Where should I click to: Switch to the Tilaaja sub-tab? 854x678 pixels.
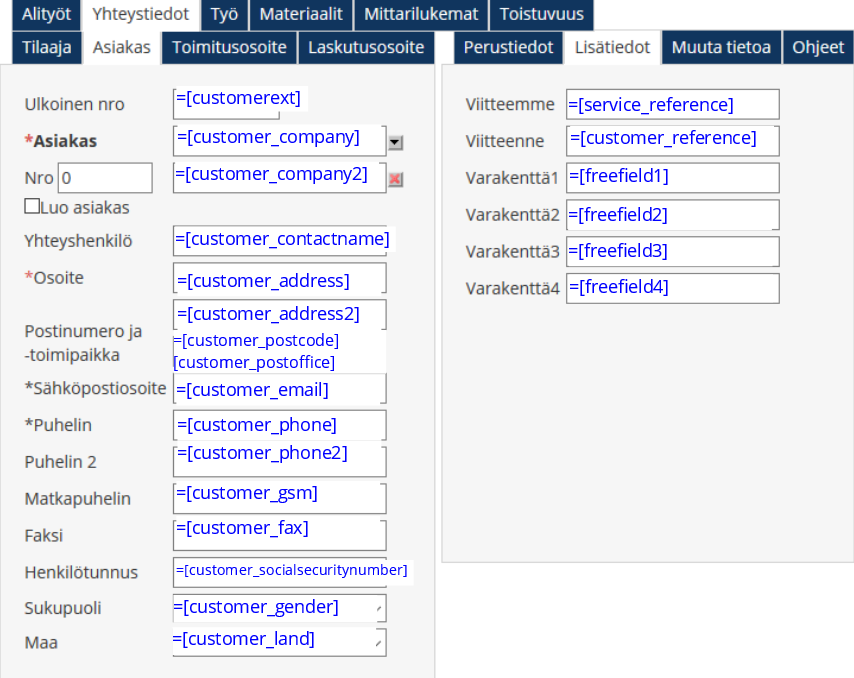[x=46, y=47]
